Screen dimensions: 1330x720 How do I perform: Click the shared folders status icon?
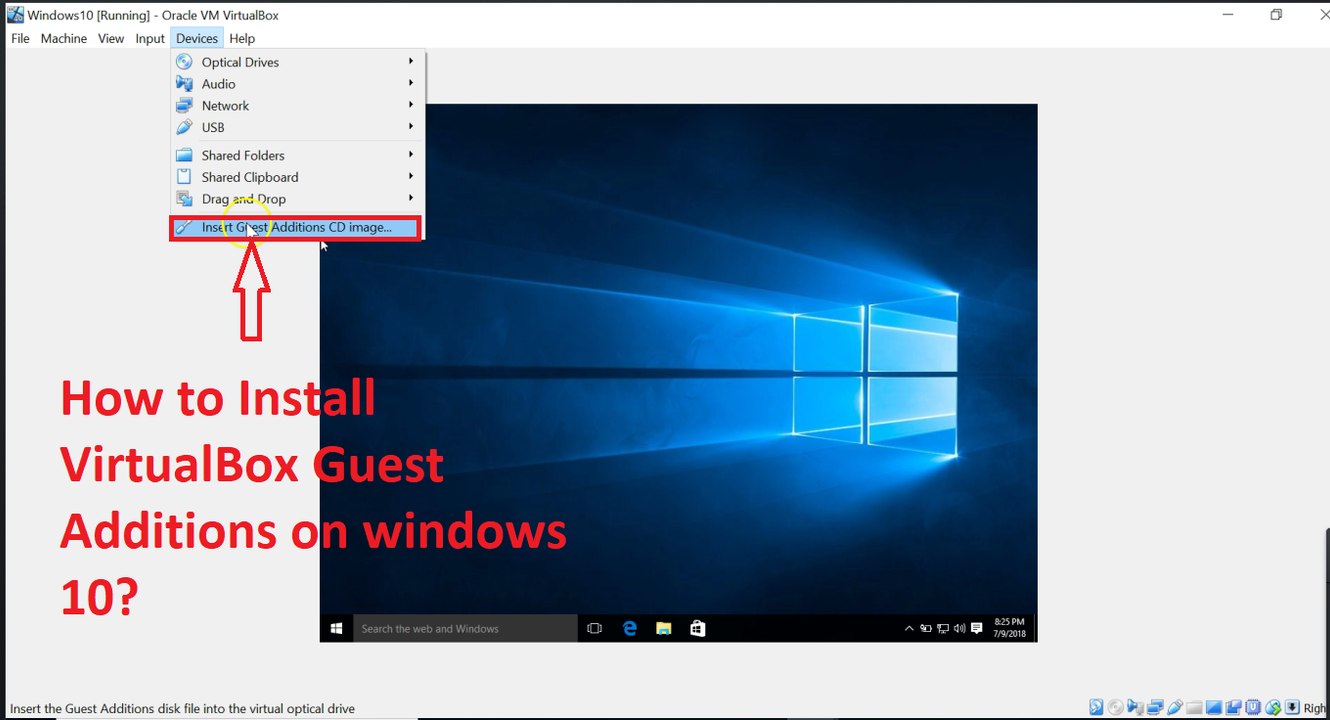[x=1194, y=708]
